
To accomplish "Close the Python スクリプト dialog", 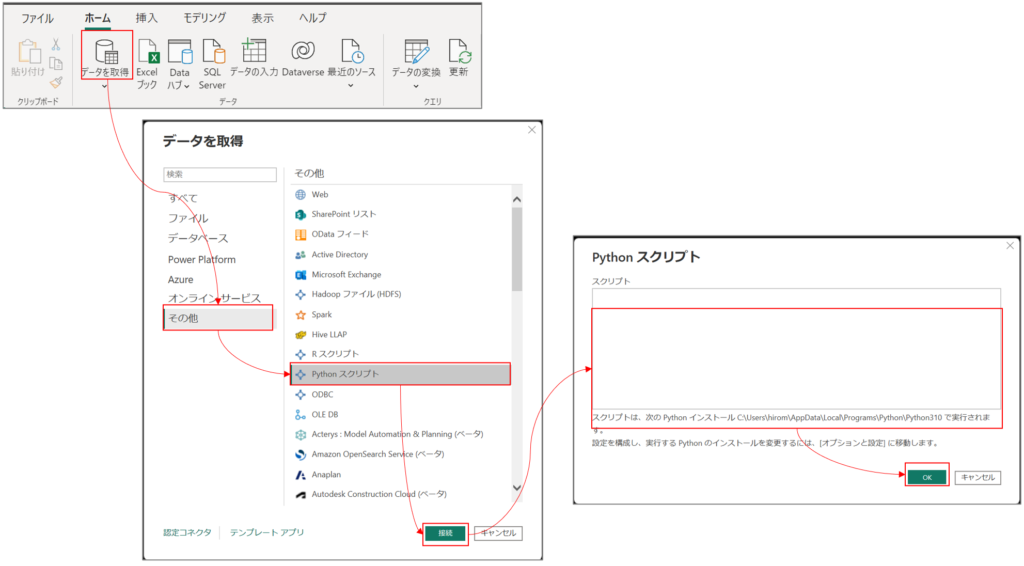I will (1010, 245).
